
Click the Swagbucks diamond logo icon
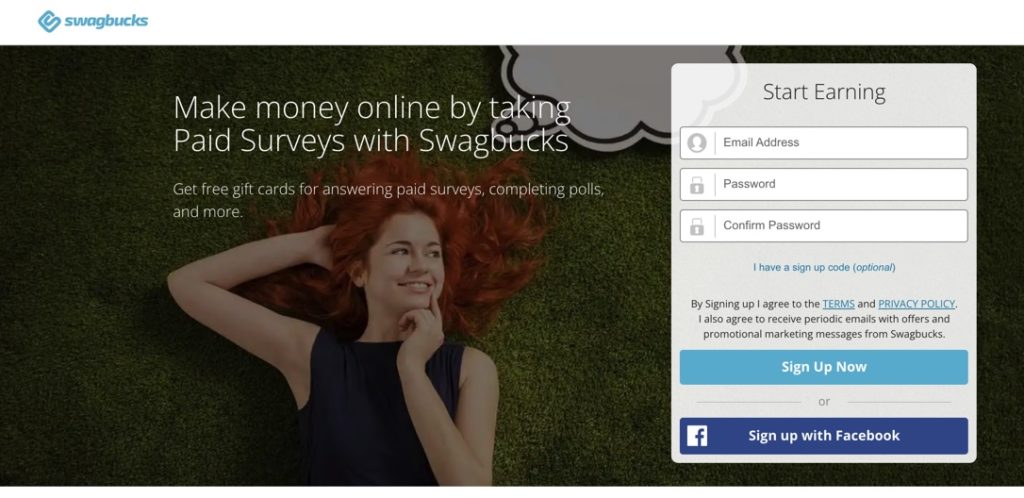49,21
